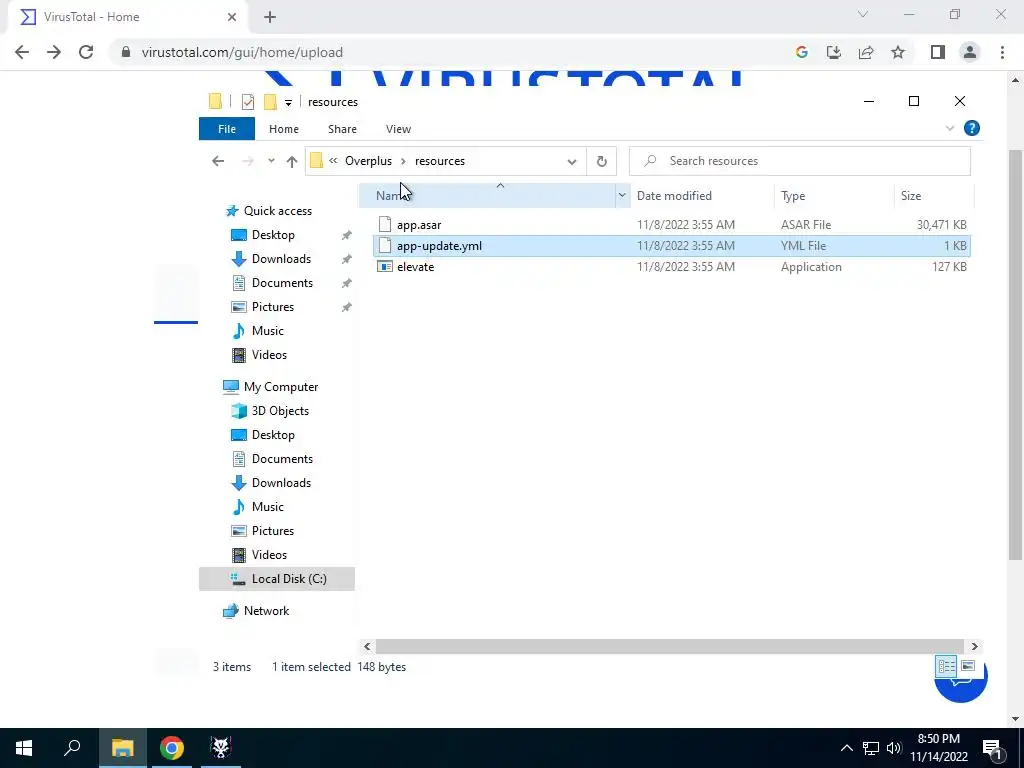
Task: Click Chrome back button
Action: tap(22, 52)
